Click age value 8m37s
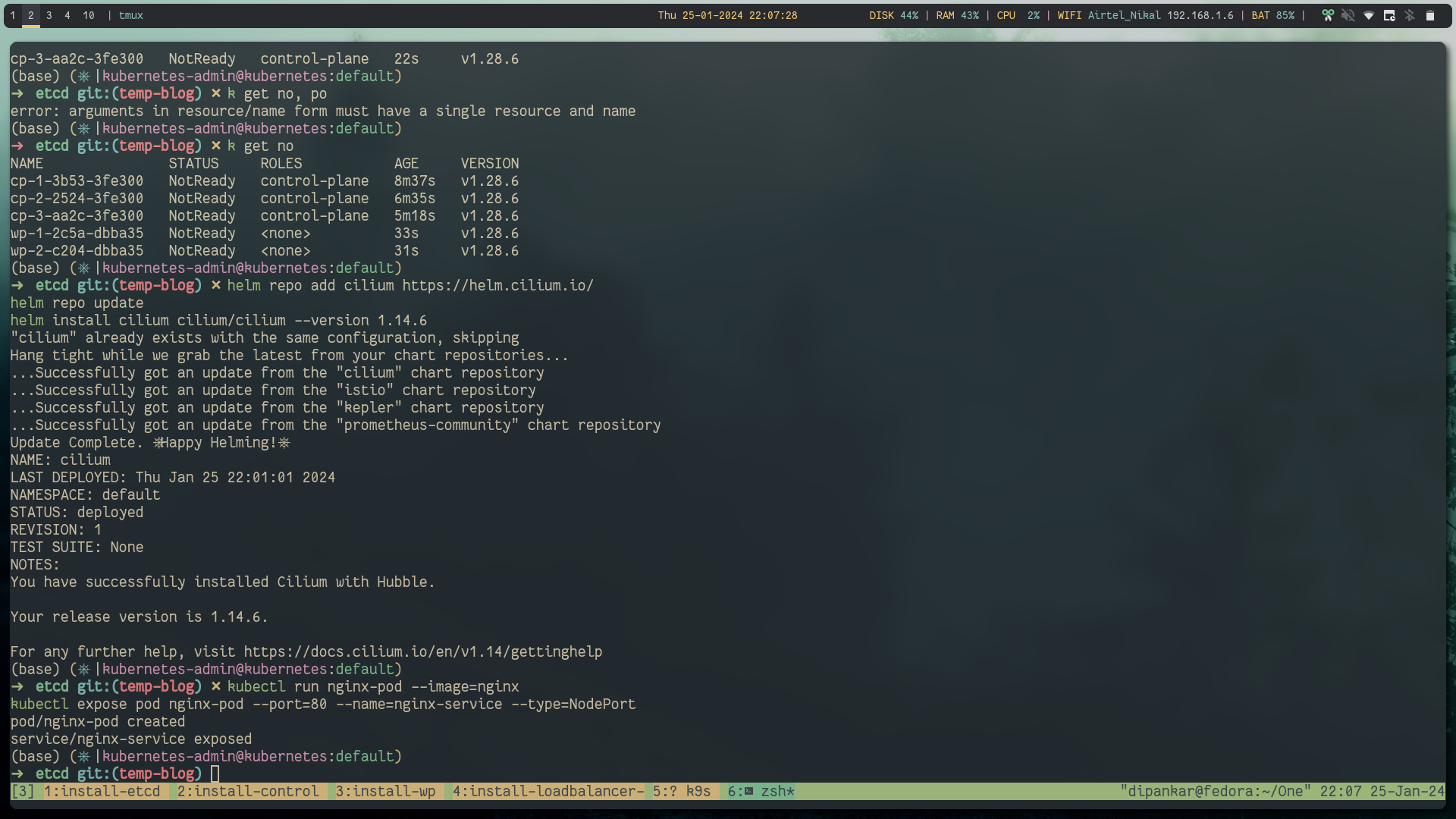The height and width of the screenshot is (819, 1456). [x=415, y=181]
